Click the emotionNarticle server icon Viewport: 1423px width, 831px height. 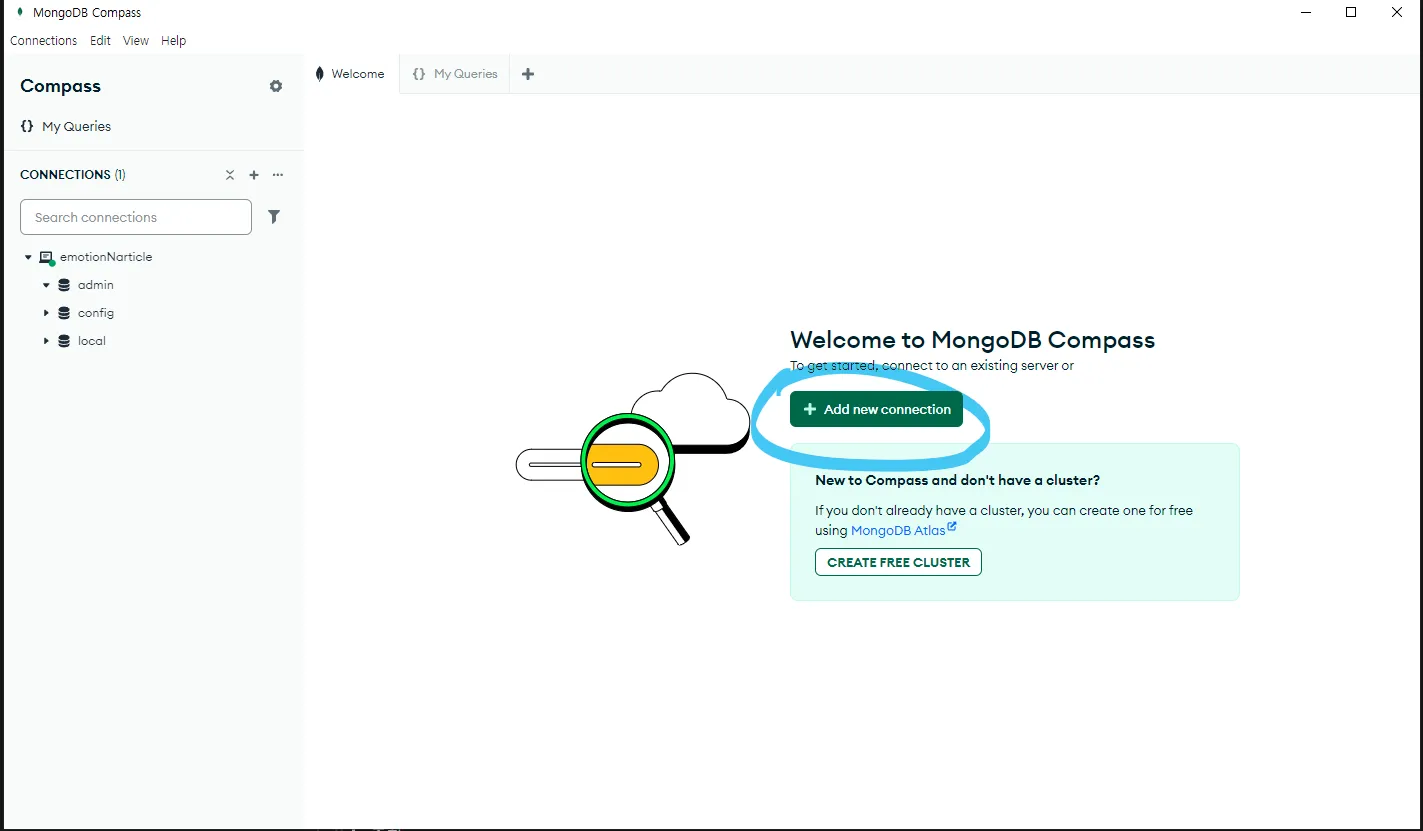46,258
